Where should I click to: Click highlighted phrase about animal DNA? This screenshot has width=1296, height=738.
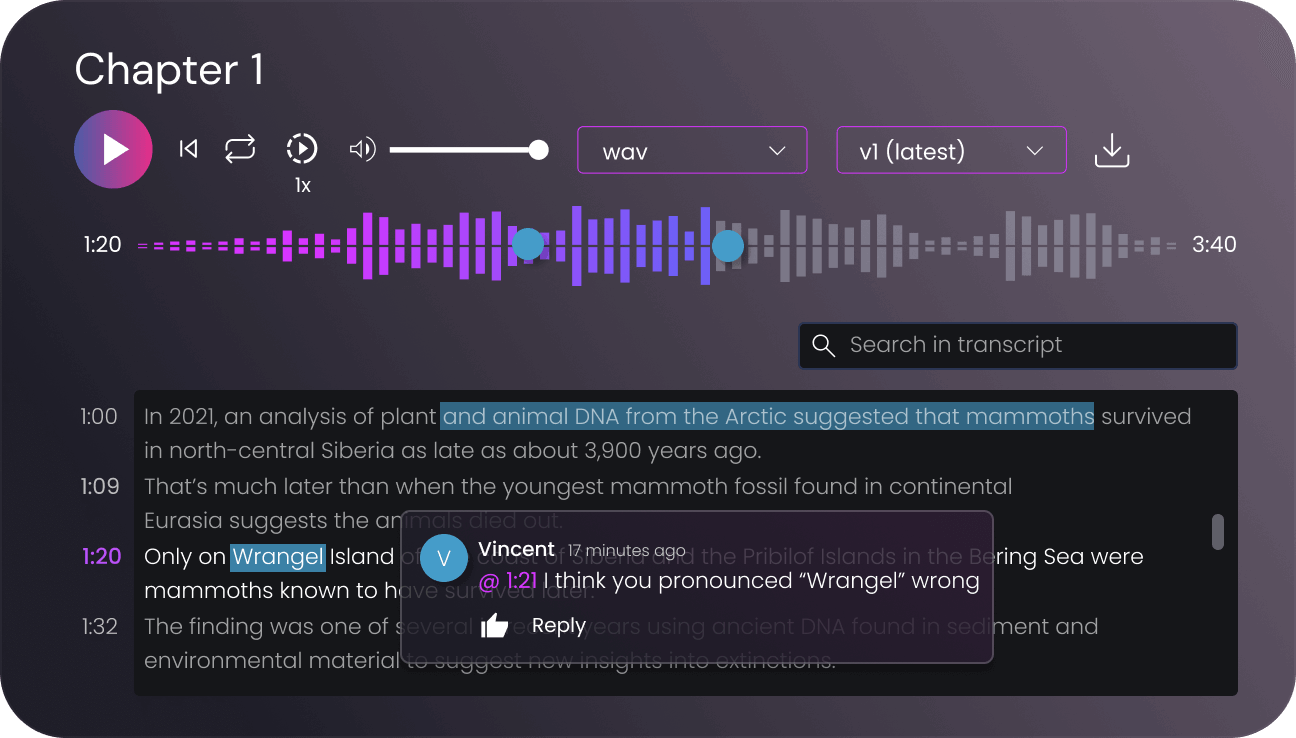click(767, 416)
